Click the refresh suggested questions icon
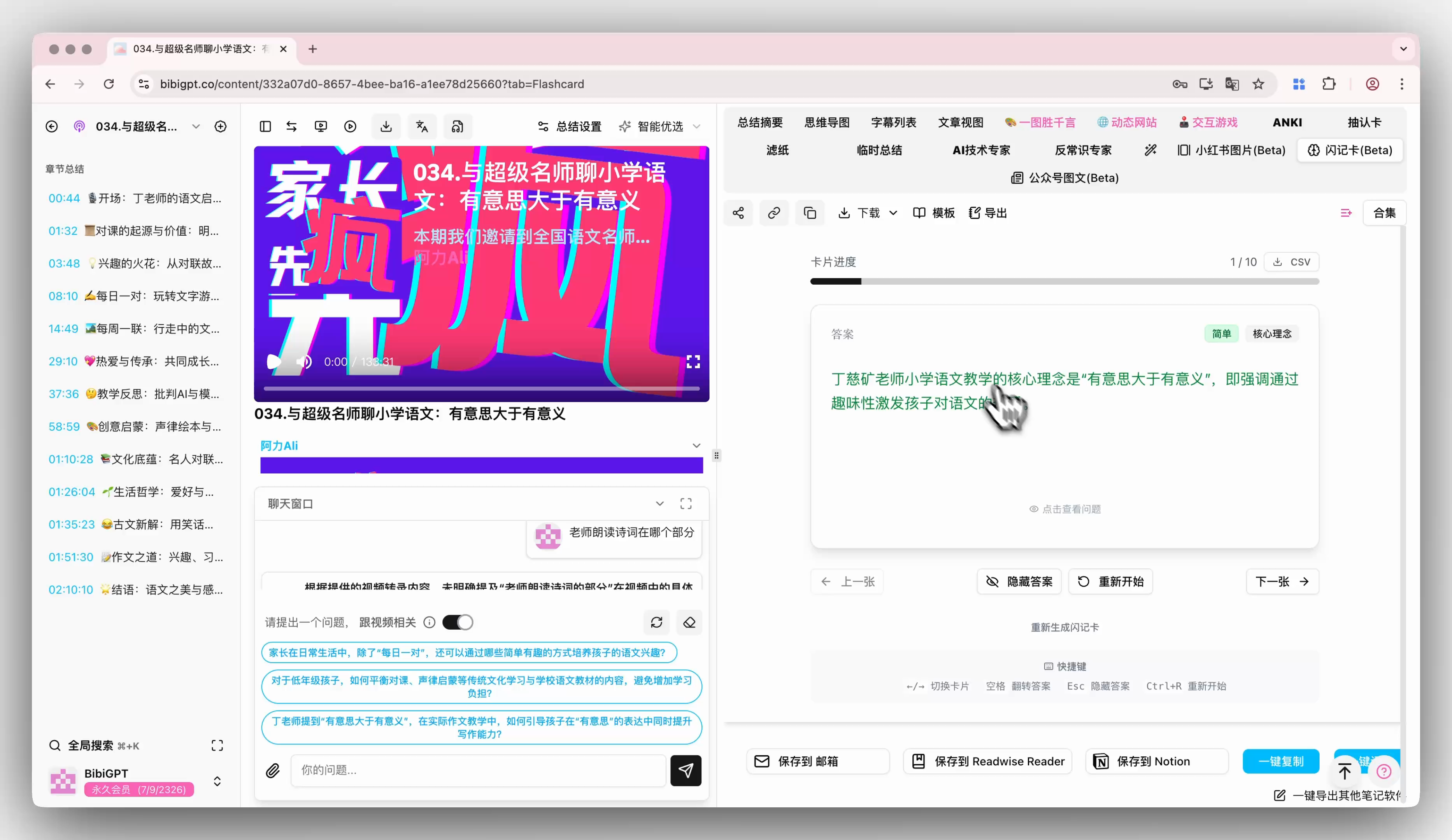 [x=656, y=622]
